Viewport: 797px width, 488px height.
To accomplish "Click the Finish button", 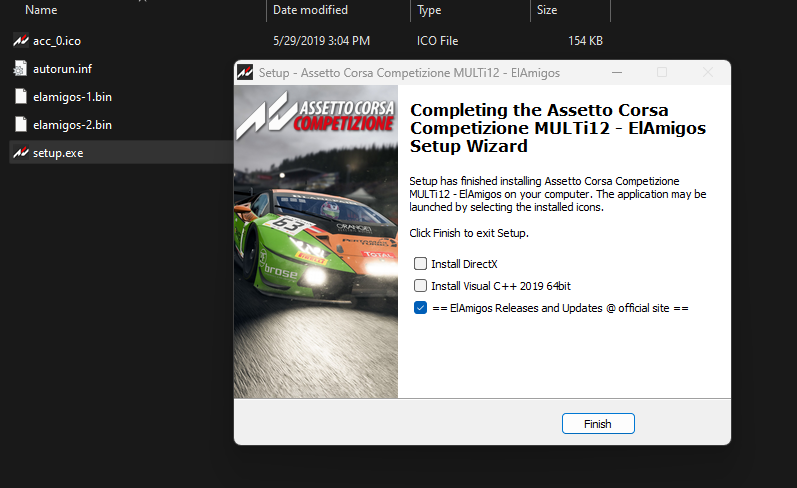I will pyautogui.click(x=598, y=423).
